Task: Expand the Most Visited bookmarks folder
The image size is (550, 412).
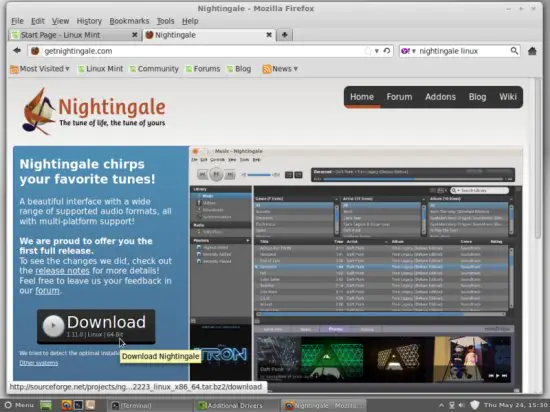Action: (x=40, y=69)
